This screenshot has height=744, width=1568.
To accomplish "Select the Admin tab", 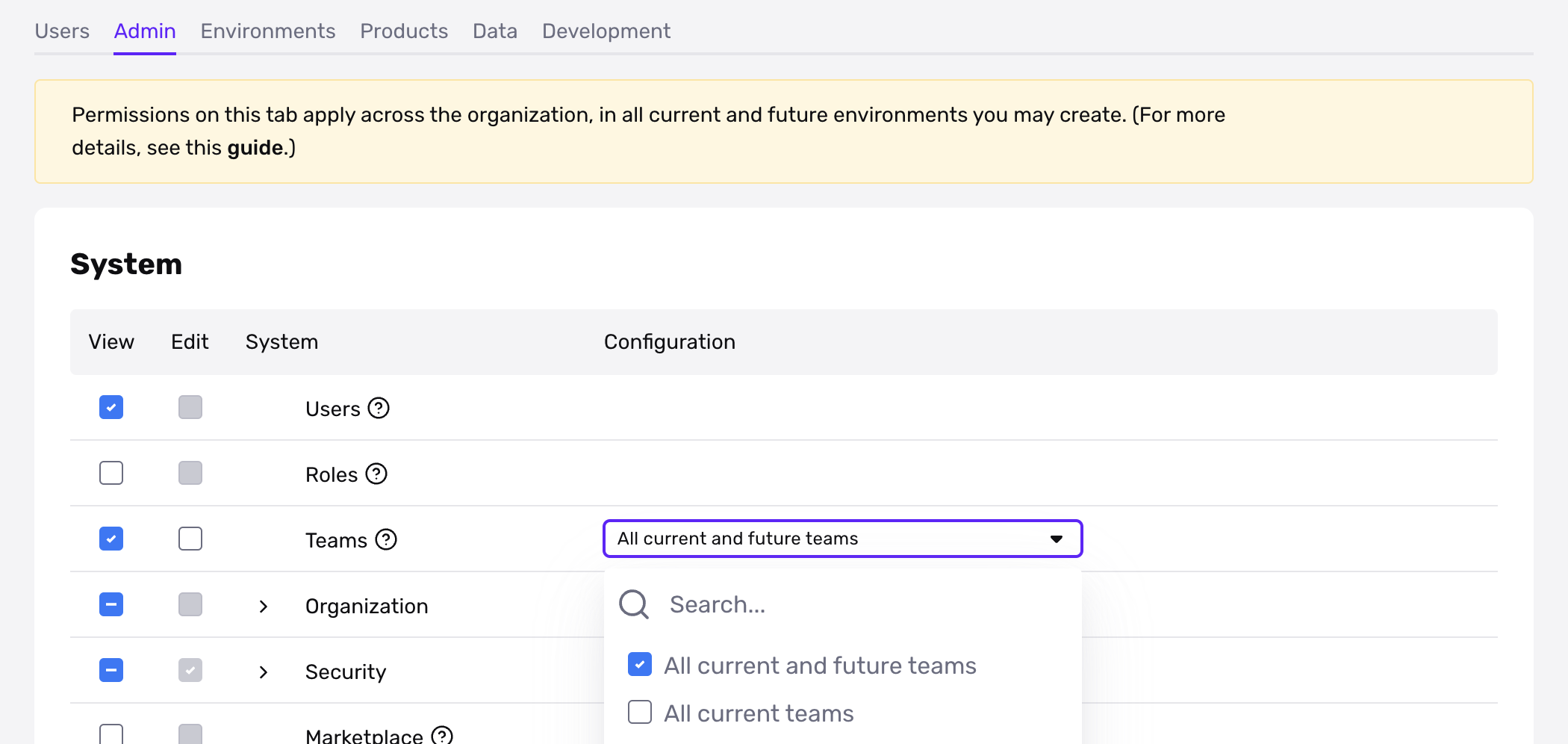I will click(145, 31).
